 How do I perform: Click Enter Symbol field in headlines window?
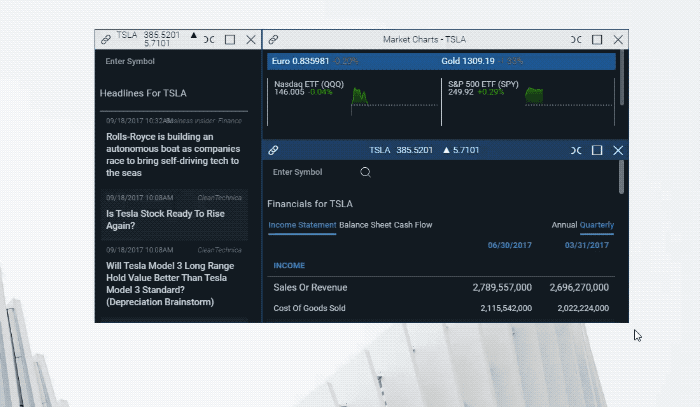point(130,62)
